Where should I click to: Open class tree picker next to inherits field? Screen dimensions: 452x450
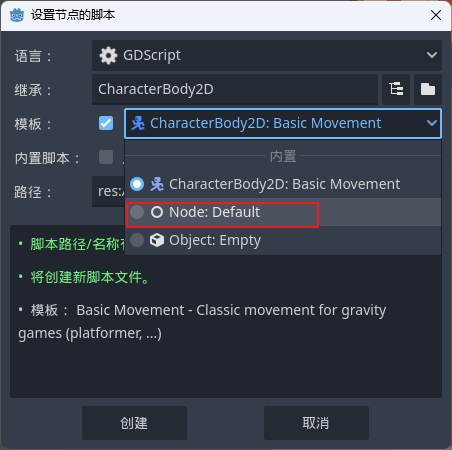click(396, 89)
